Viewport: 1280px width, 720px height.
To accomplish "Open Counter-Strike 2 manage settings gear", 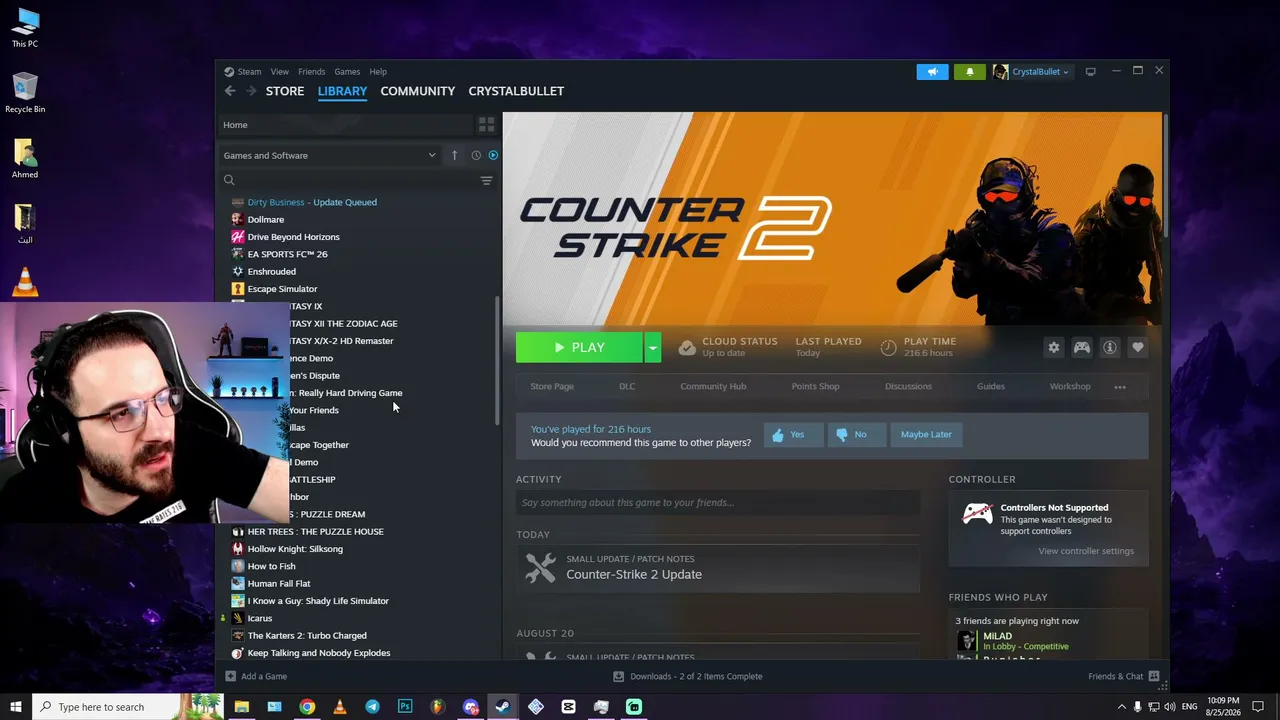I will (1053, 347).
